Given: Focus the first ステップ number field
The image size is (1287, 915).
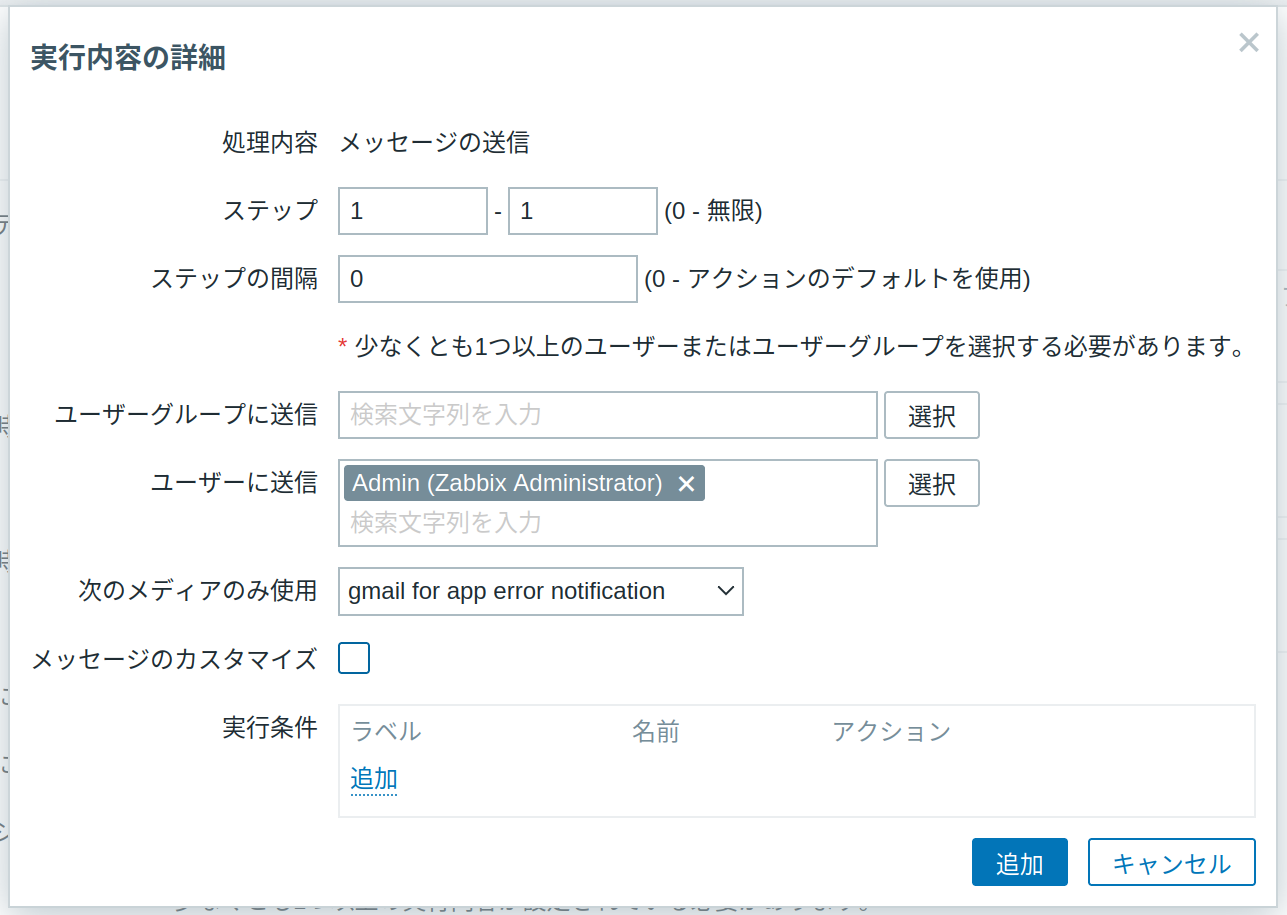Looking at the screenshot, I should pyautogui.click(x=412, y=211).
